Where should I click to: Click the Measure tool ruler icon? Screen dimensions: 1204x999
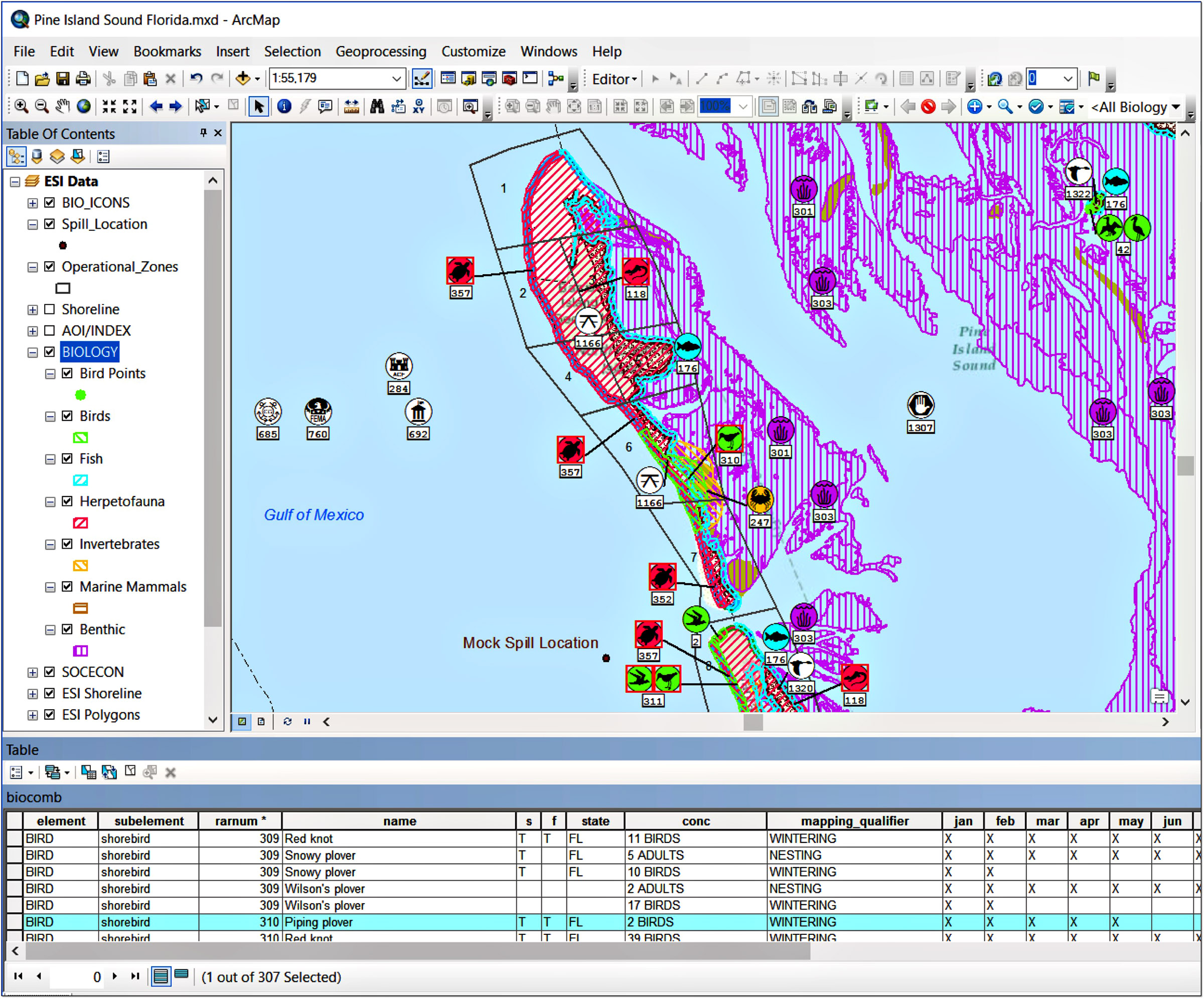(352, 107)
